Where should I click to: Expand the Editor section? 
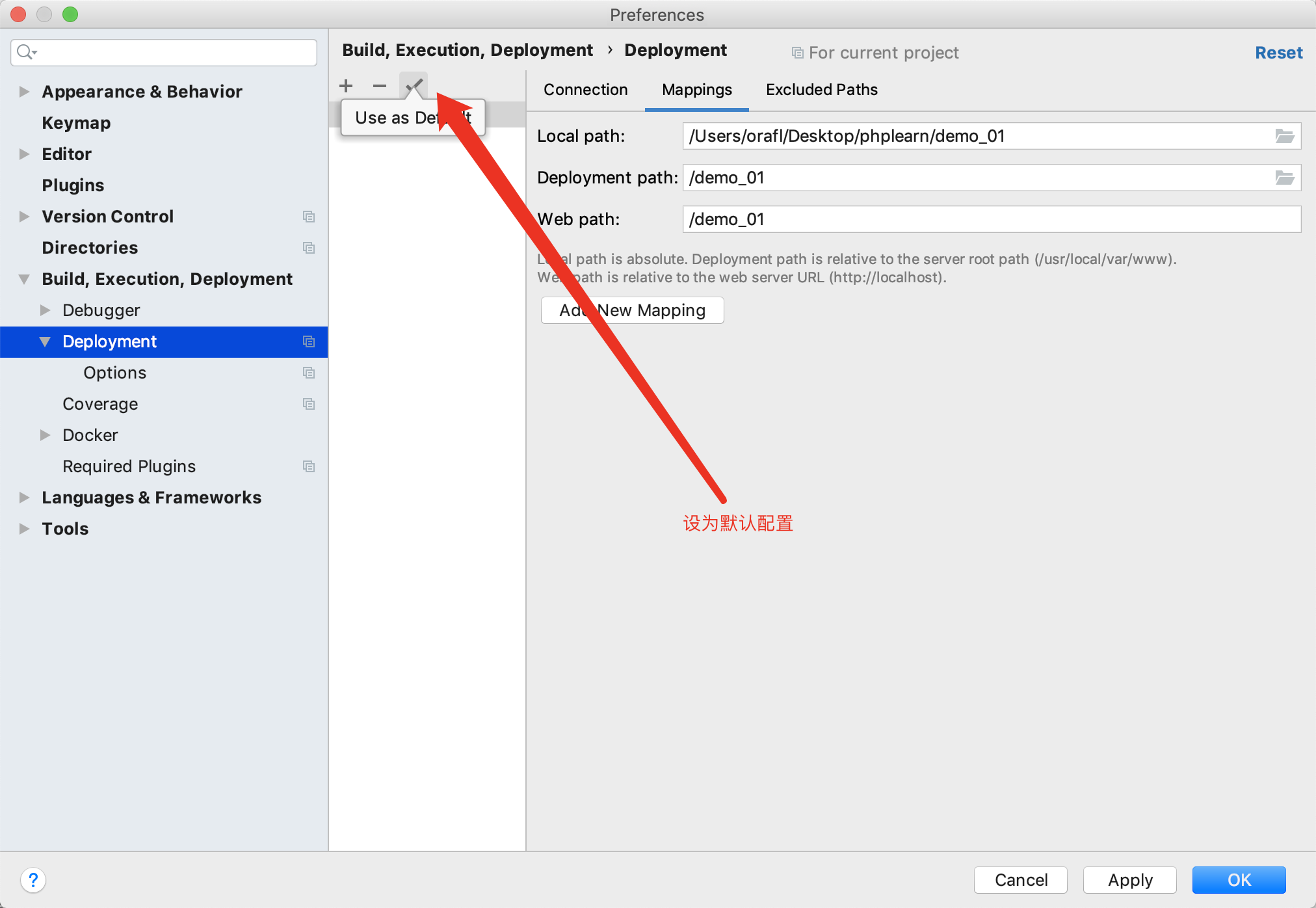click(24, 154)
